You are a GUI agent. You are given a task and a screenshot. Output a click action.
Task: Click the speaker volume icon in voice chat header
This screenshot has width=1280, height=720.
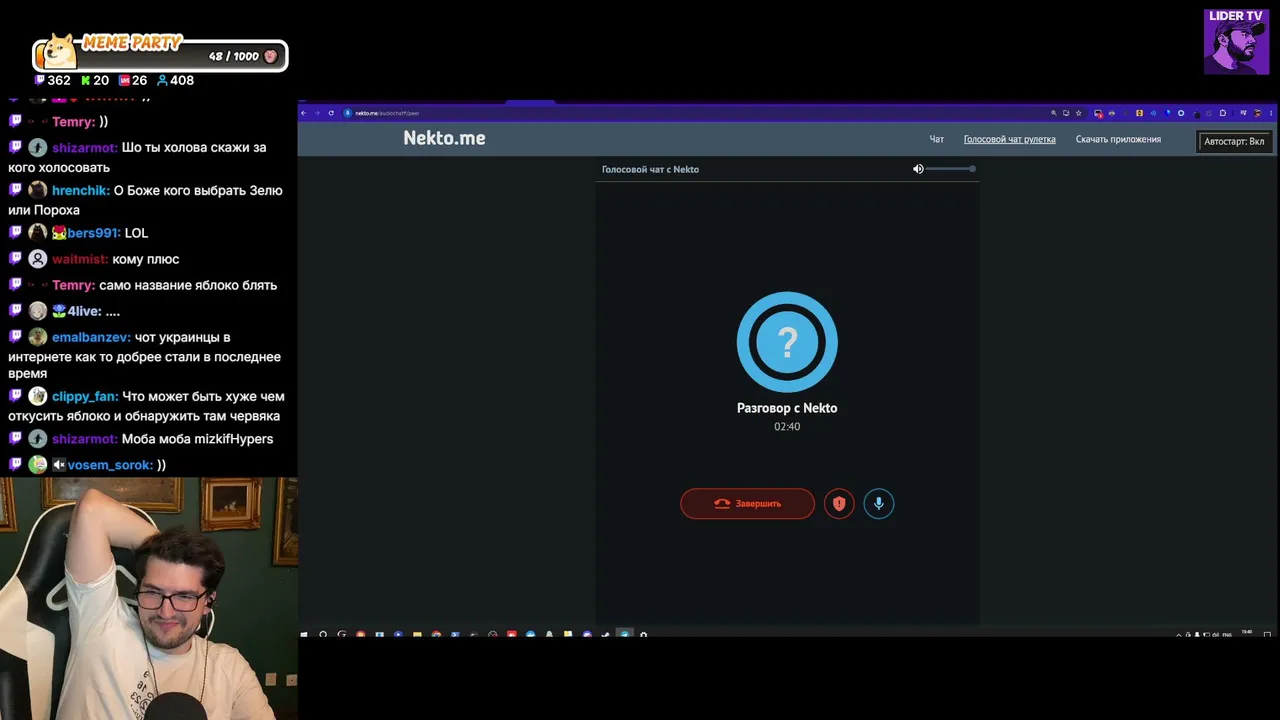click(918, 169)
